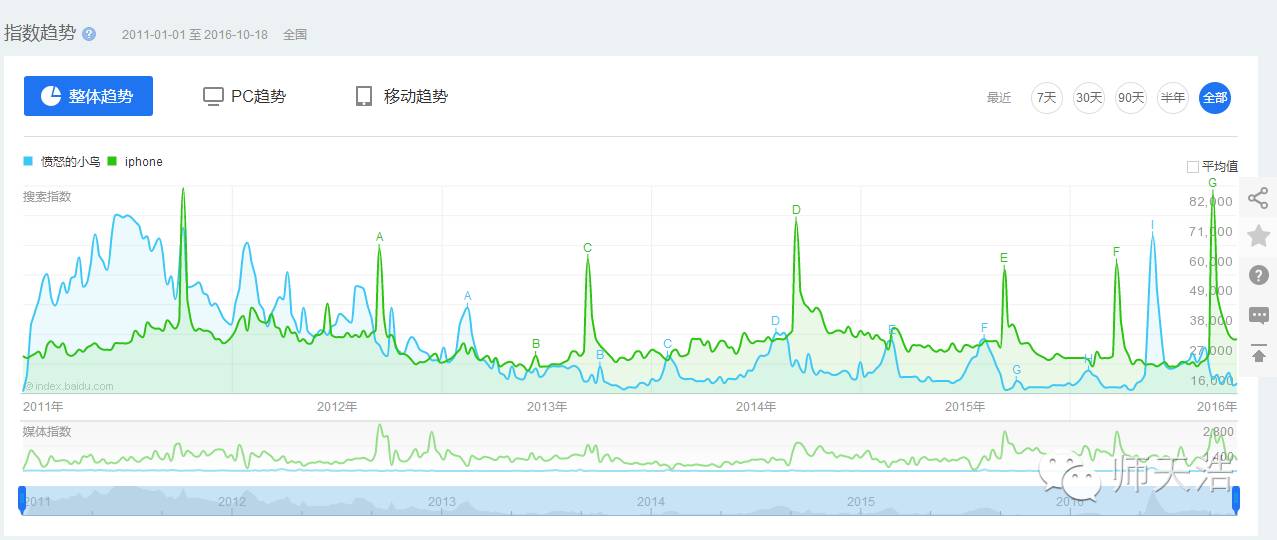Click the star favorite icon
Screen dimensions: 1277x540
point(1258,236)
